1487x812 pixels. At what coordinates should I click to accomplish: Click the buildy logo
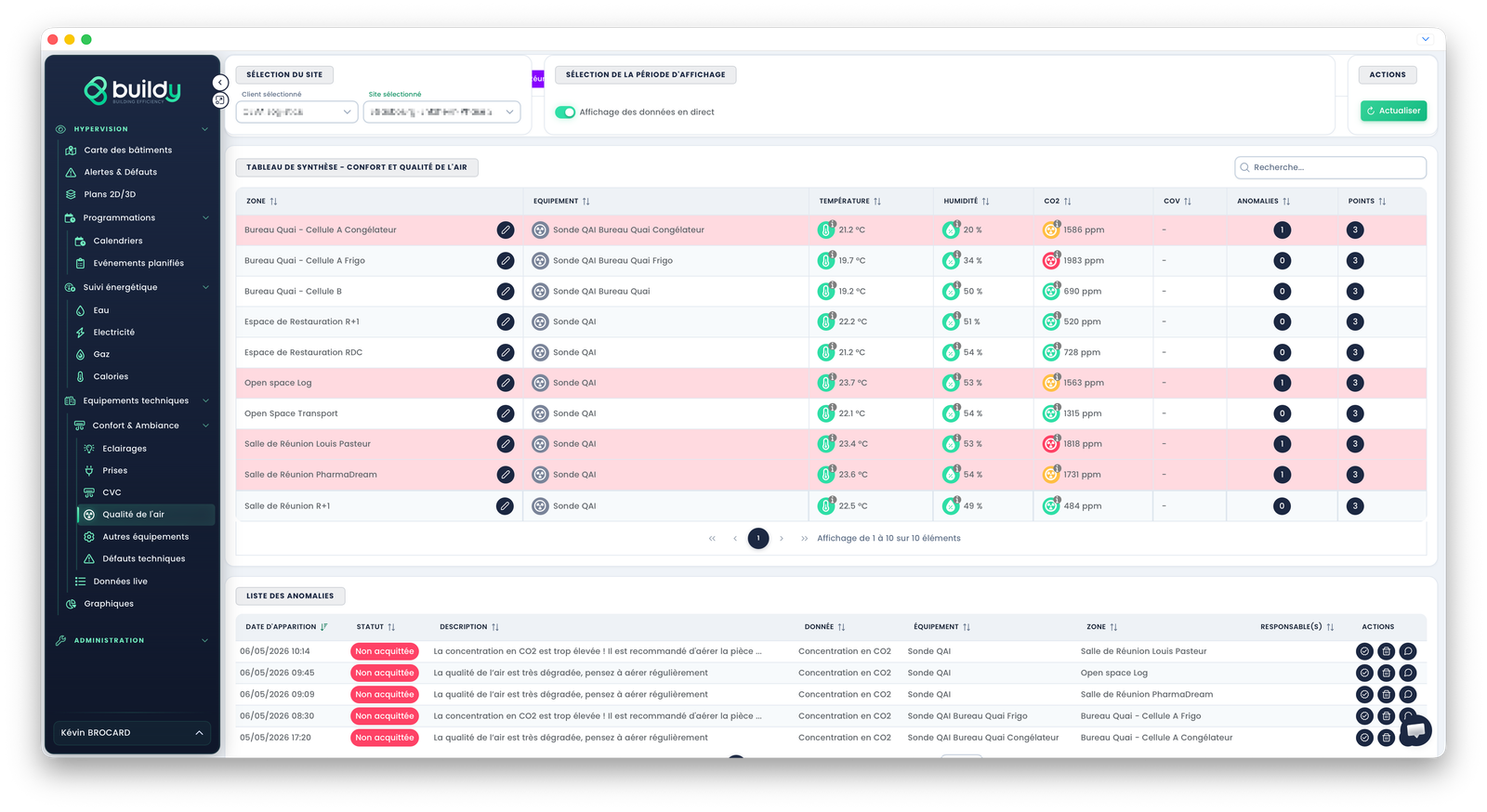pyautogui.click(x=132, y=90)
